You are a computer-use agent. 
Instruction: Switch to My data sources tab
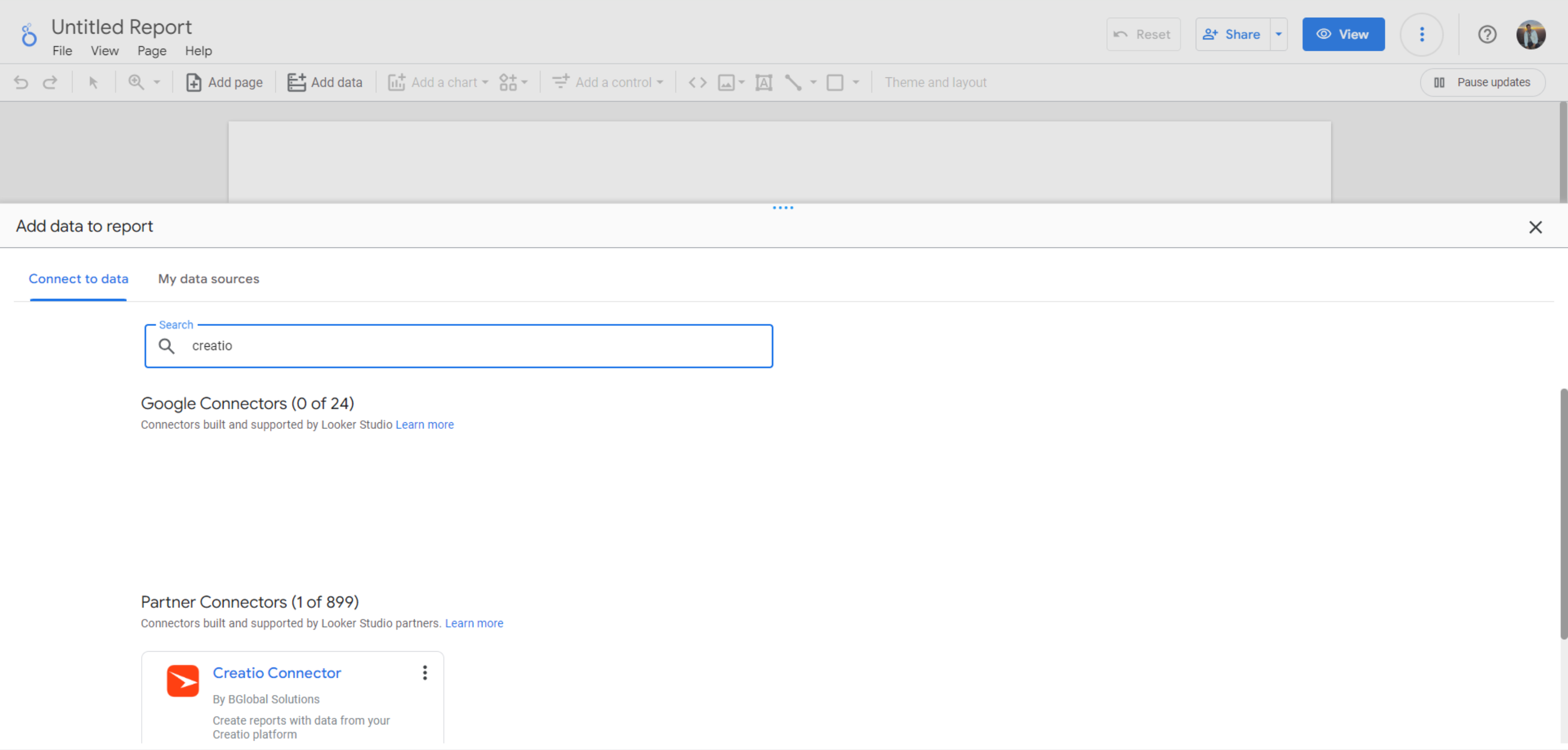pyautogui.click(x=209, y=278)
